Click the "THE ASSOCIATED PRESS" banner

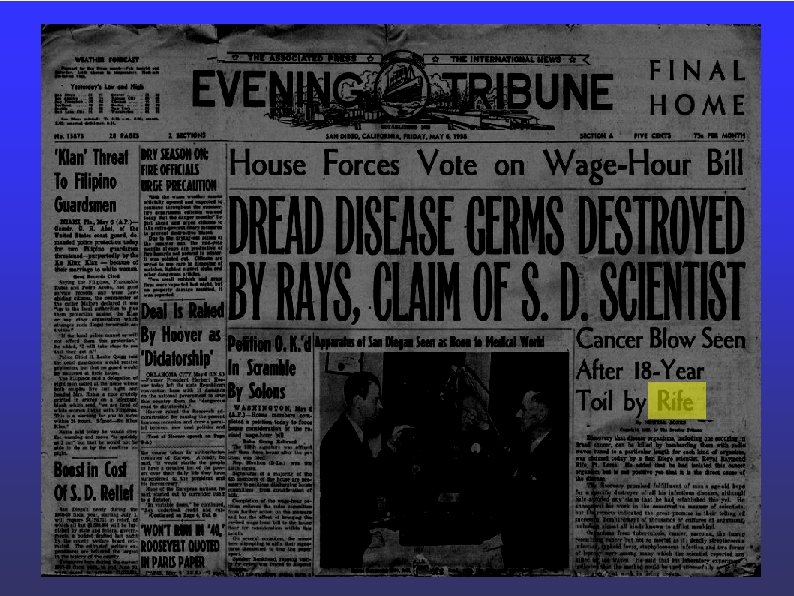coord(302,58)
